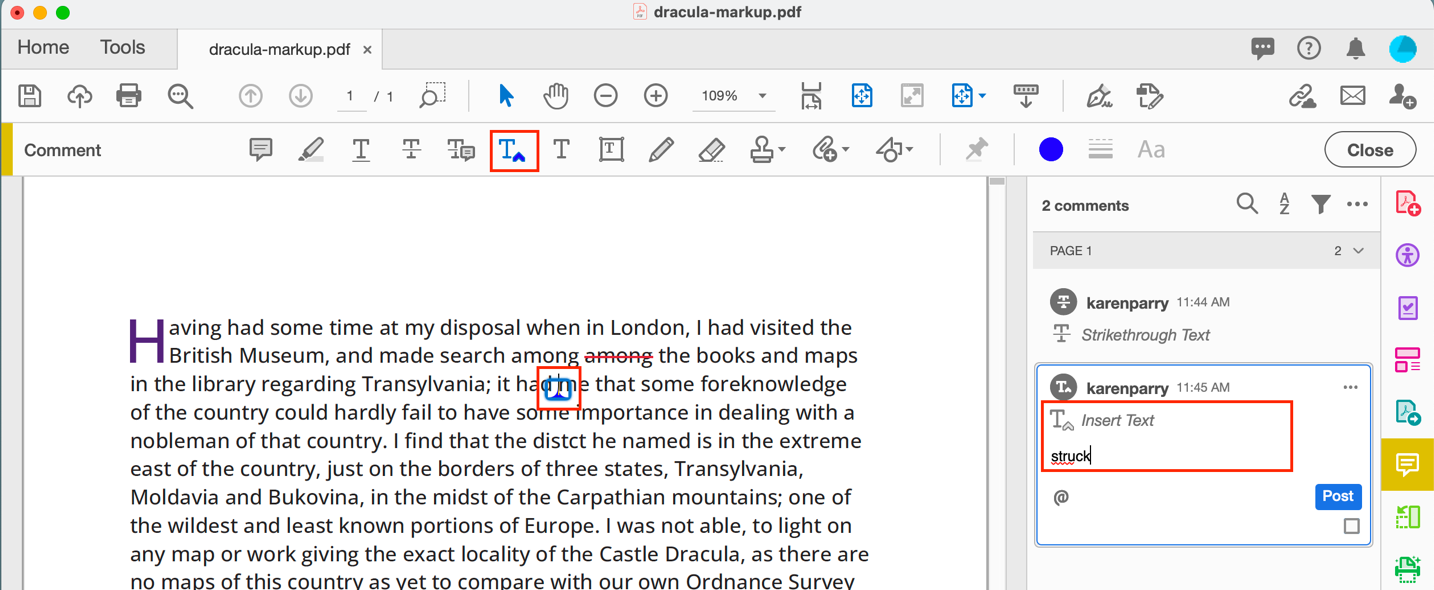Click the Close comment toolbar button

coord(1369,150)
